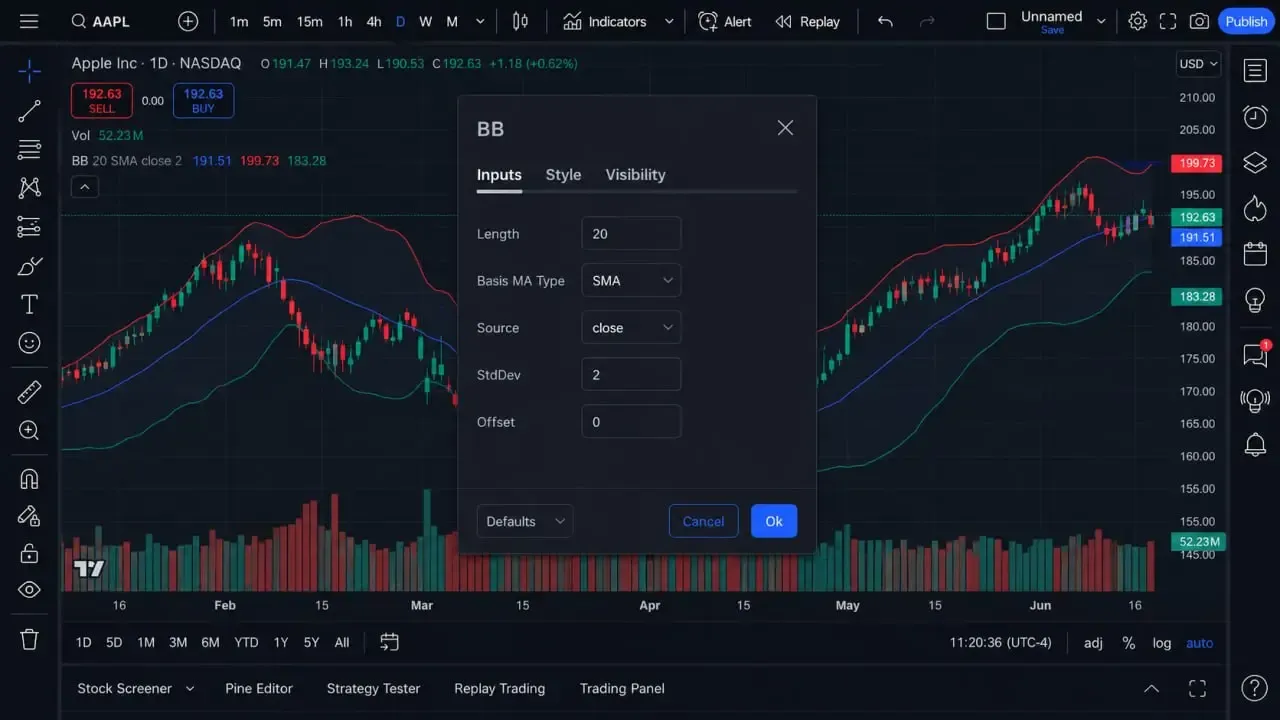Toggle the log scale option
The image size is (1280, 720).
1161,643
